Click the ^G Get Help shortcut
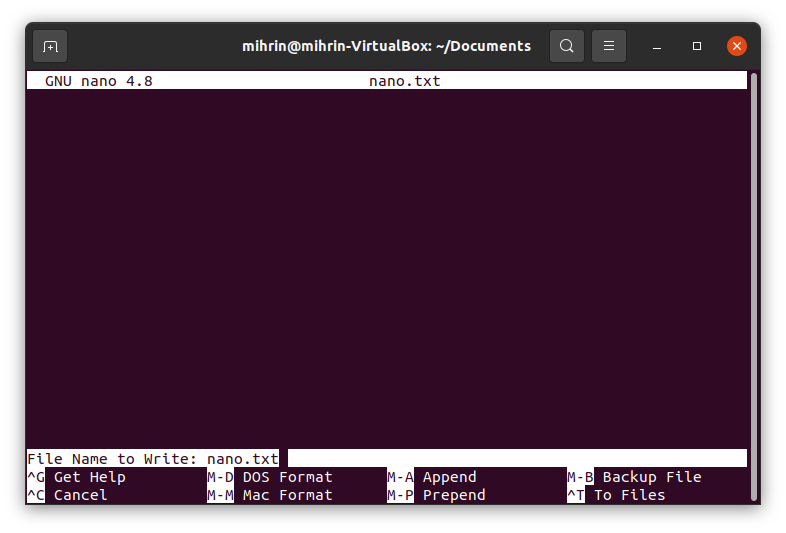Viewport: 786px width, 533px height. [78, 477]
